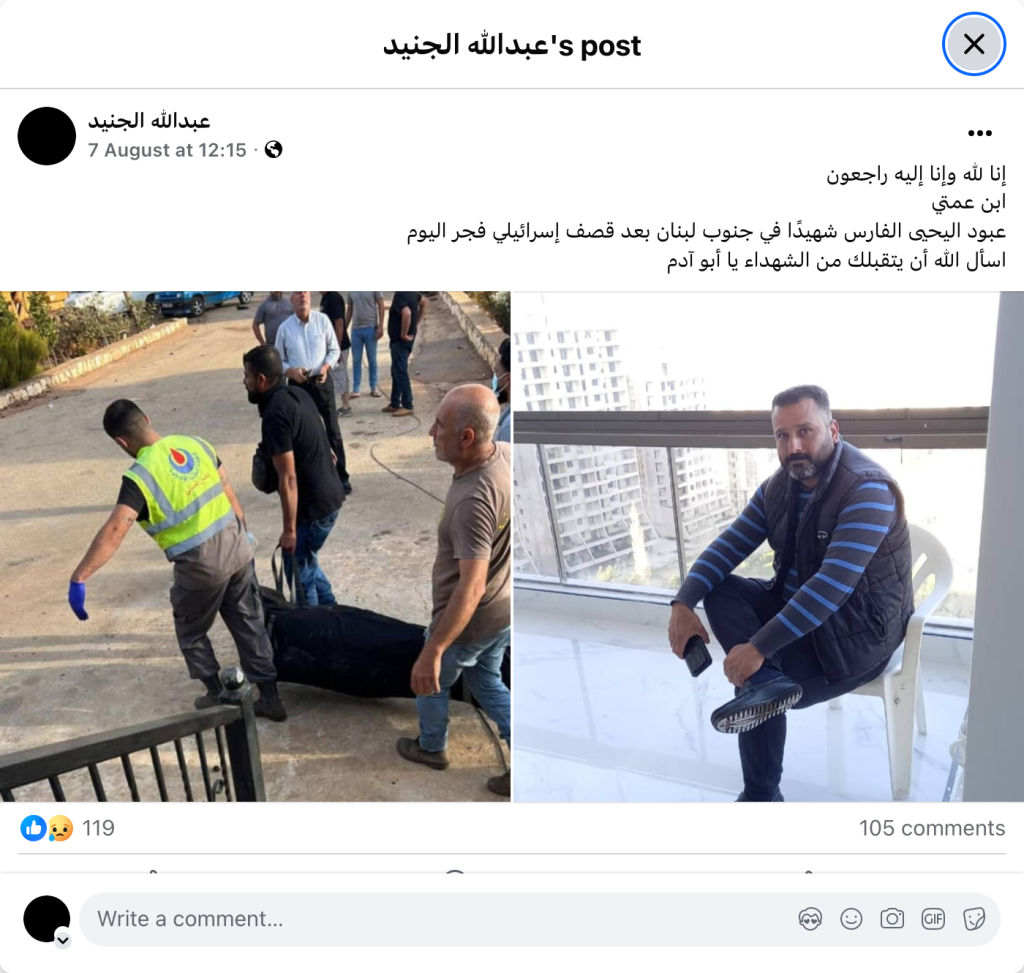Close the post dialog with the X button
This screenshot has height=973, width=1024.
973,44
